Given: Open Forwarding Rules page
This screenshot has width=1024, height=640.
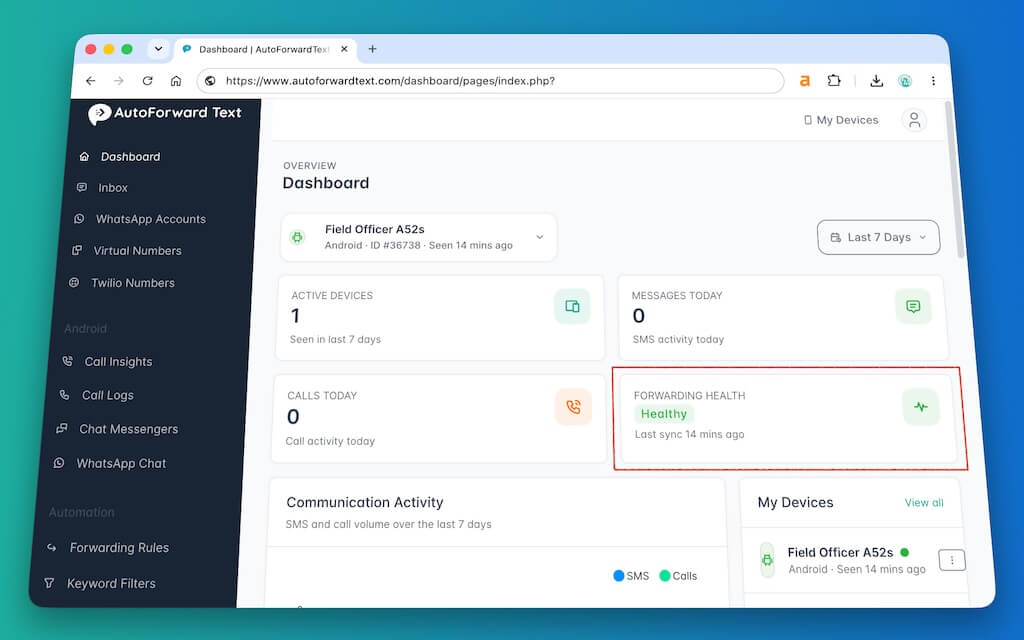Looking at the screenshot, I should (x=119, y=548).
